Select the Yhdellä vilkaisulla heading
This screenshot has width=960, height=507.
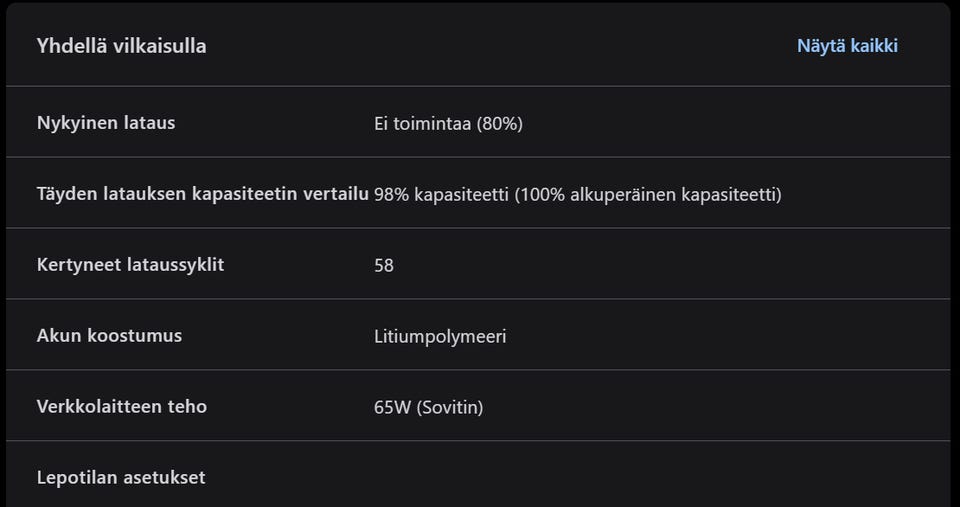click(x=121, y=46)
